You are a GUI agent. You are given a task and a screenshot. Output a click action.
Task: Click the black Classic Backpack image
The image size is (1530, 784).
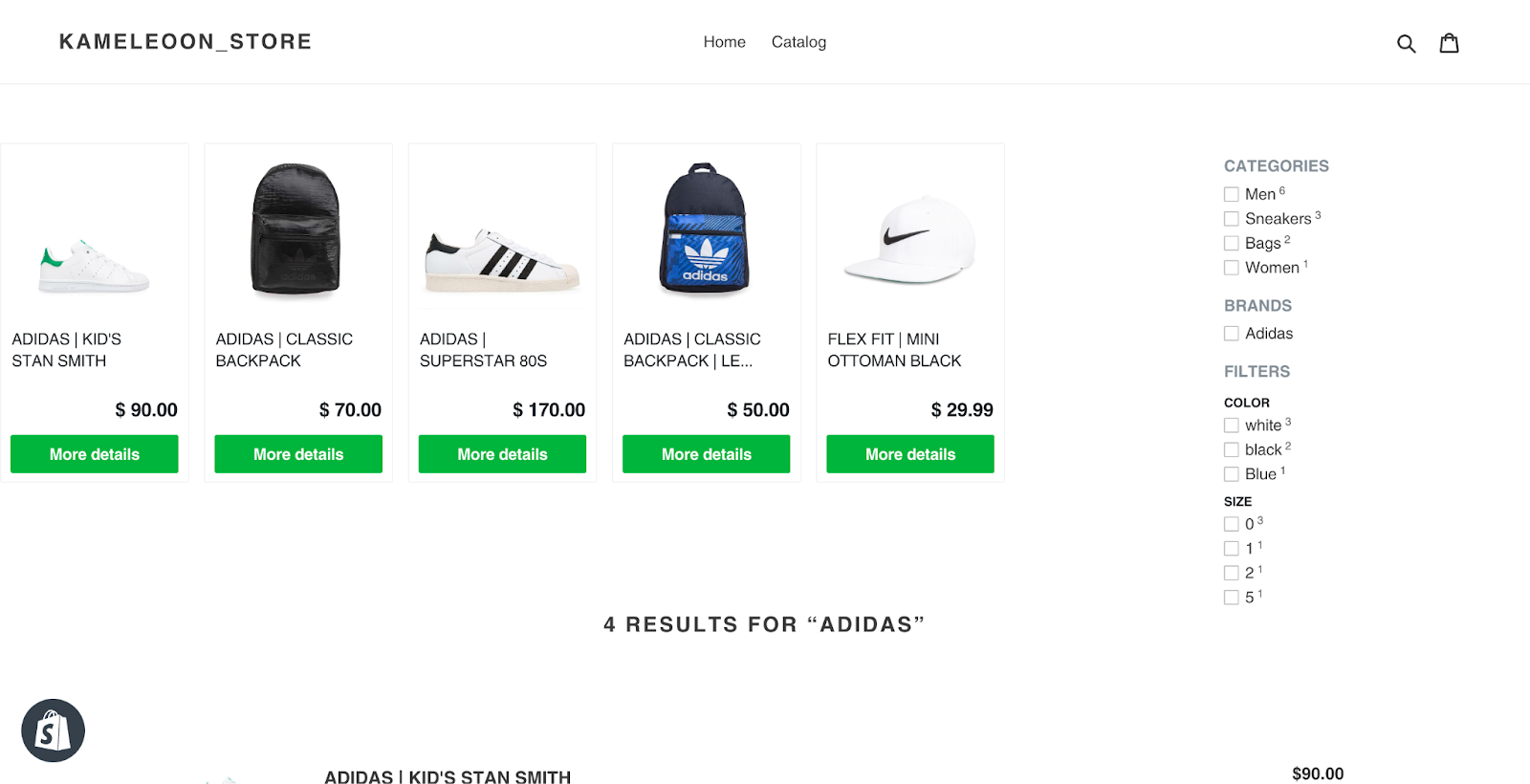pyautogui.click(x=296, y=229)
